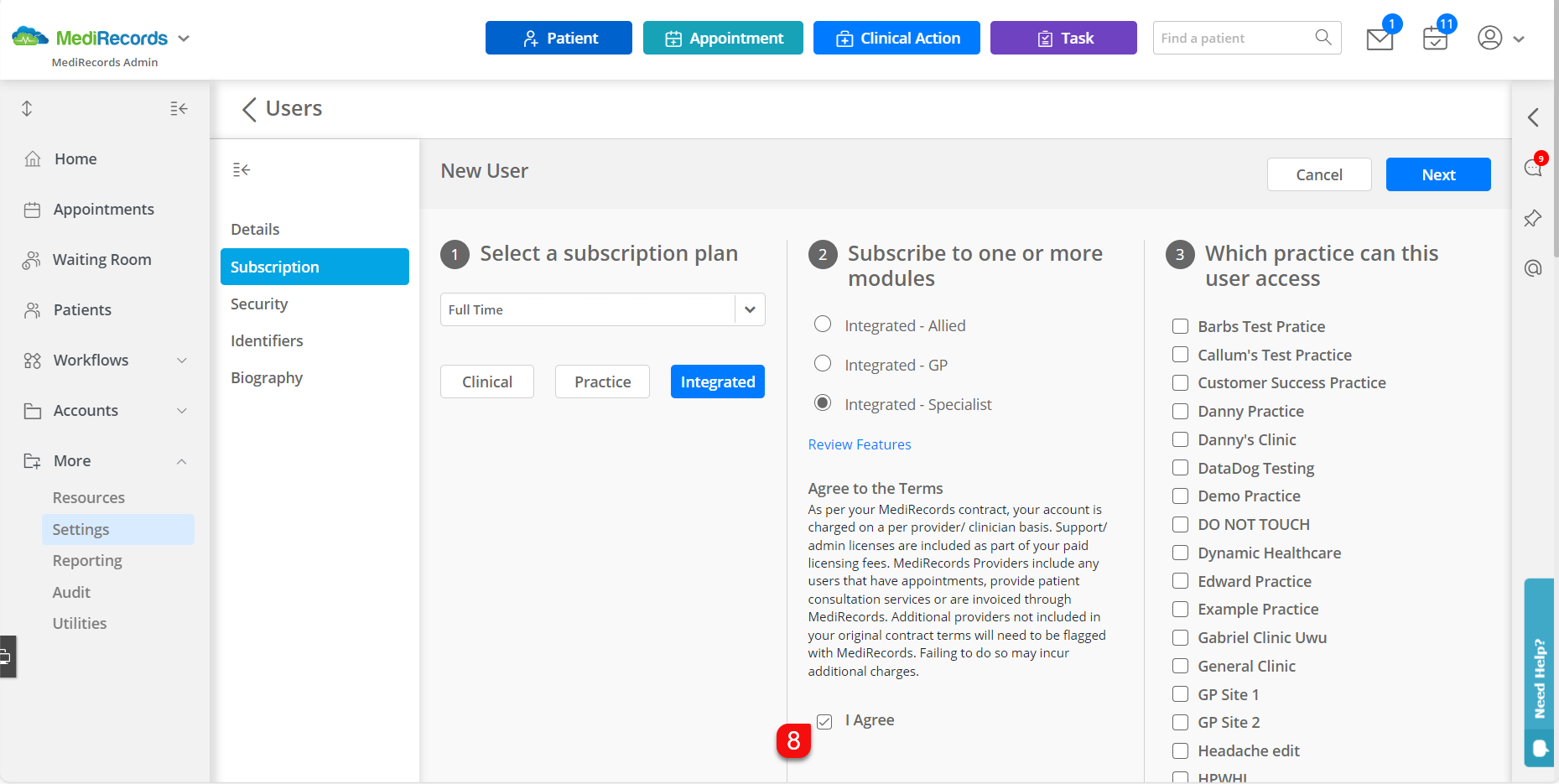1559x784 pixels.
Task: Check the Demo Practice checkbox
Action: click(1180, 496)
